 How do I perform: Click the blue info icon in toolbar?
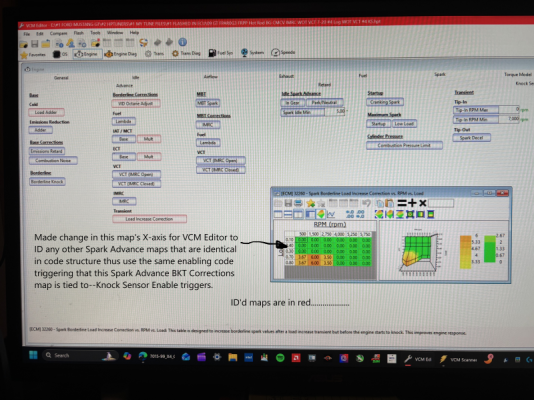point(183,42)
